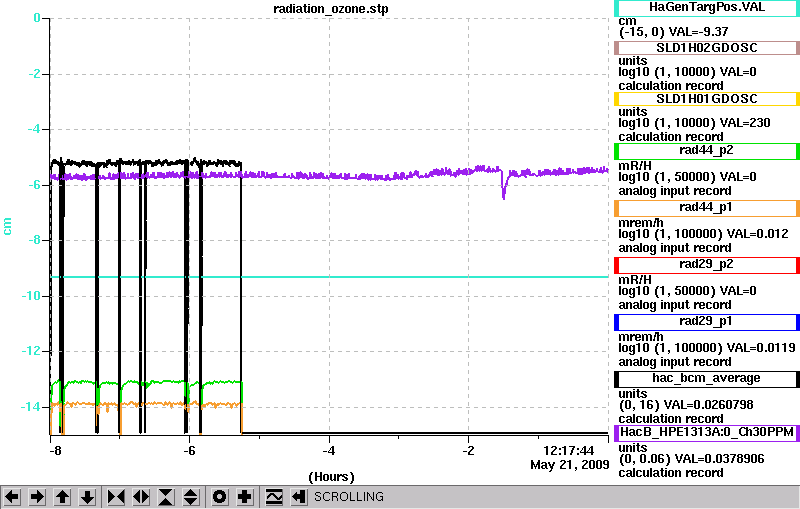Image resolution: width=800 pixels, height=509 pixels.
Task: Click the (-15, 0) VAL=-9.37 range text
Action: (x=673, y=32)
